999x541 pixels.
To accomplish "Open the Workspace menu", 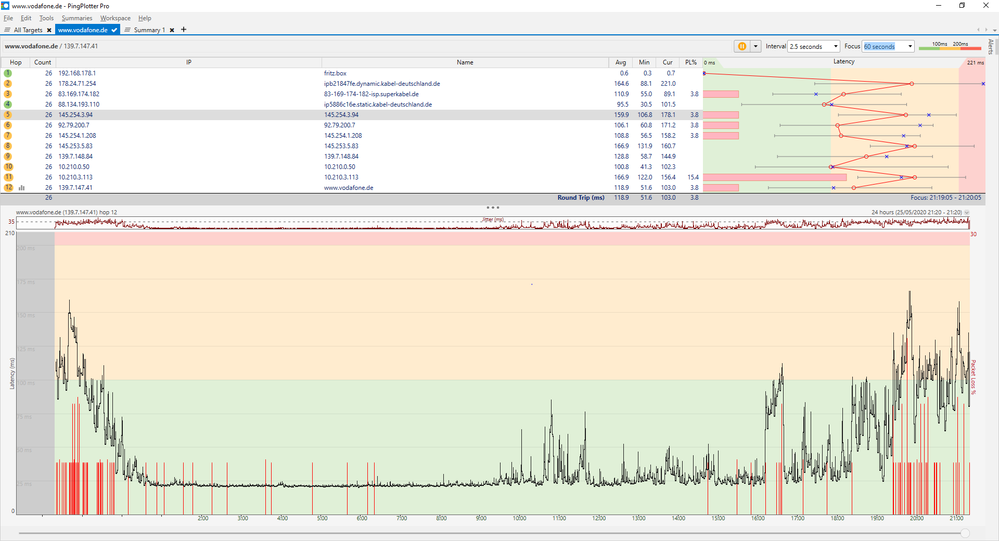I will point(115,18).
